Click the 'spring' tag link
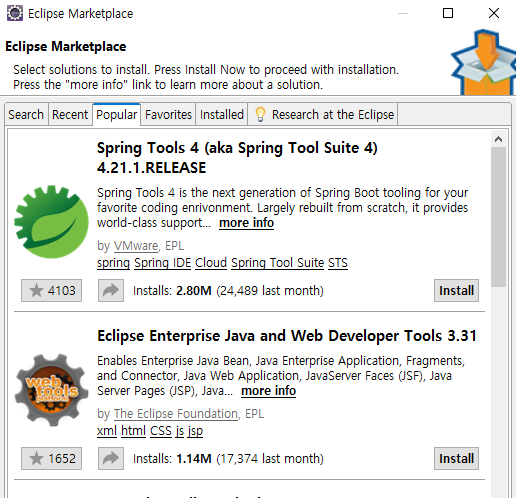The height and width of the screenshot is (498, 516). [113, 263]
